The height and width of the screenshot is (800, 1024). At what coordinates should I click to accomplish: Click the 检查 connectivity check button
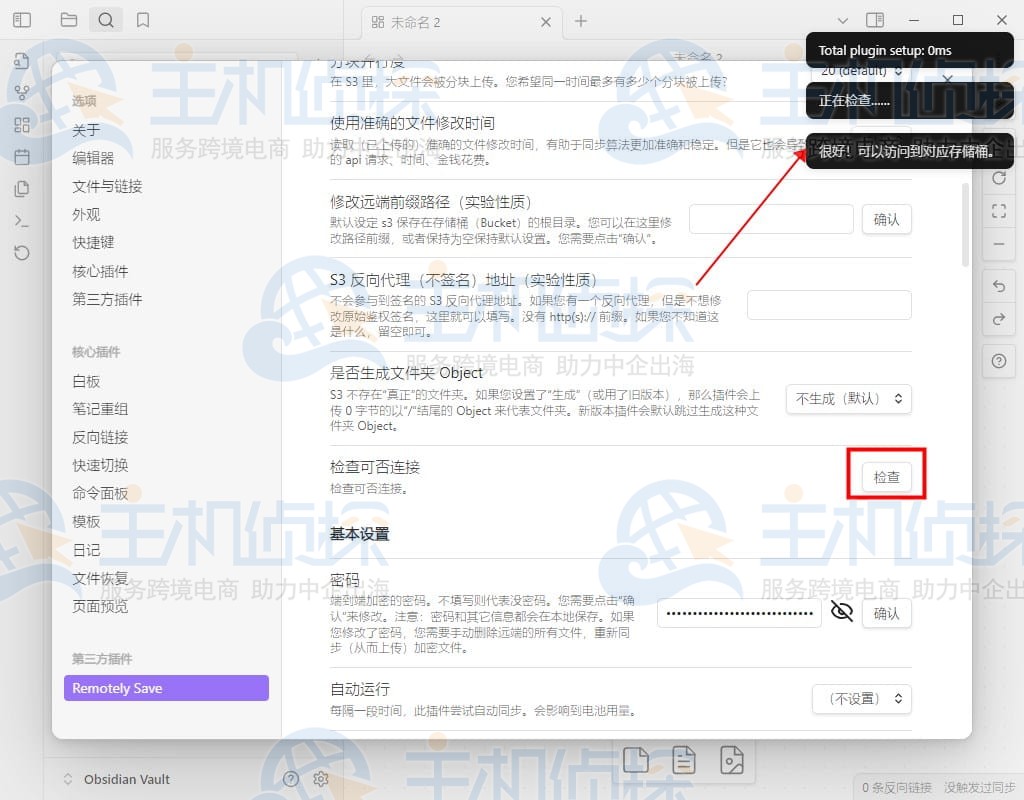click(886, 477)
